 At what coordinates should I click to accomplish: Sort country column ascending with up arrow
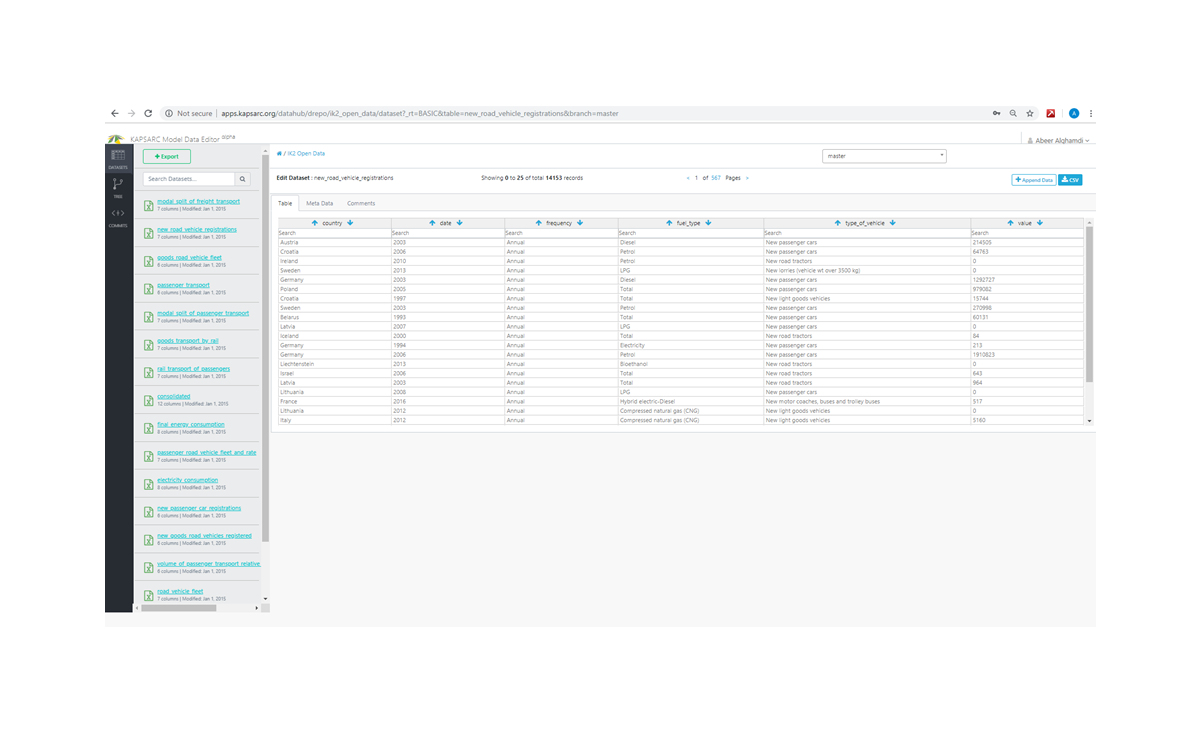(315, 223)
